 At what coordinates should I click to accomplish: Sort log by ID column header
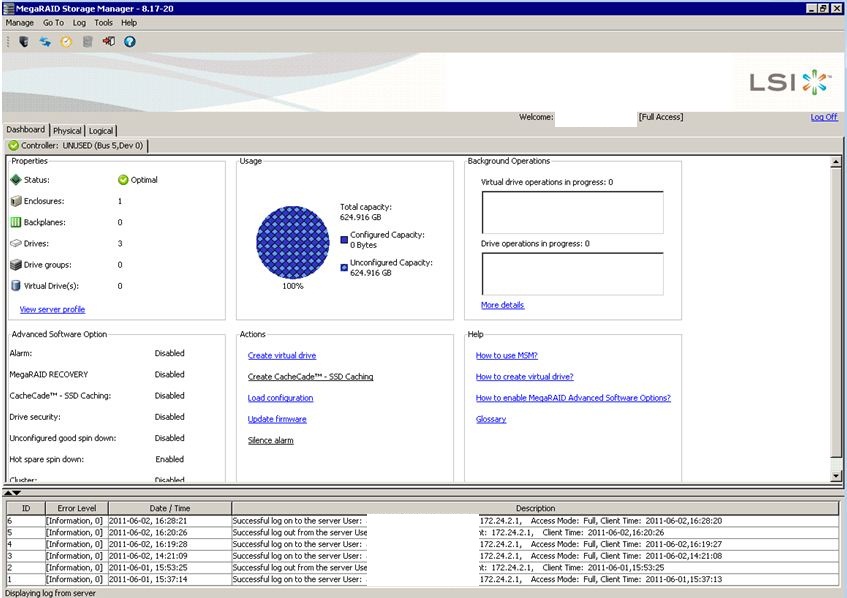coord(25,508)
